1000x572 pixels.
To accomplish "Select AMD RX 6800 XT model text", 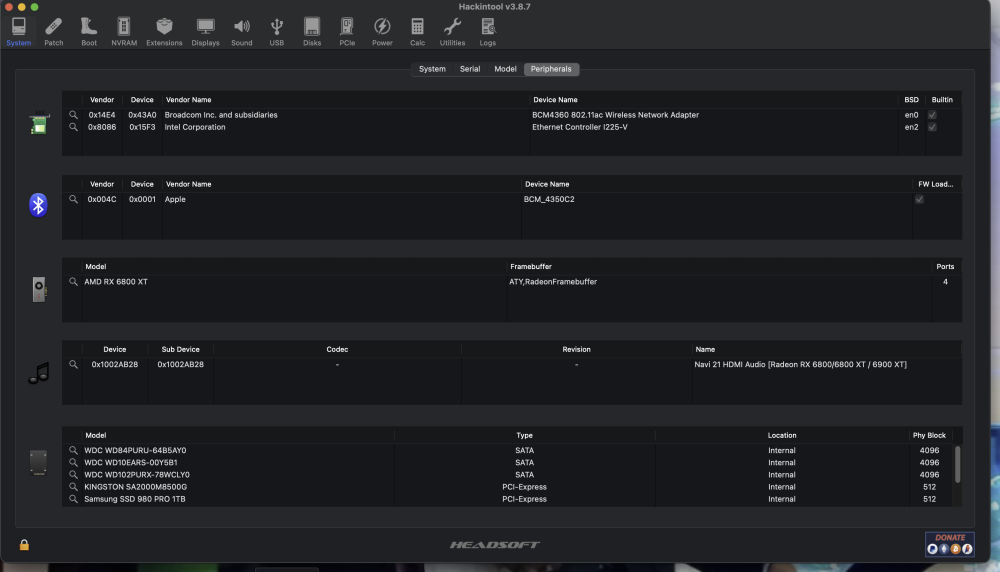I will pyautogui.click(x=116, y=281).
